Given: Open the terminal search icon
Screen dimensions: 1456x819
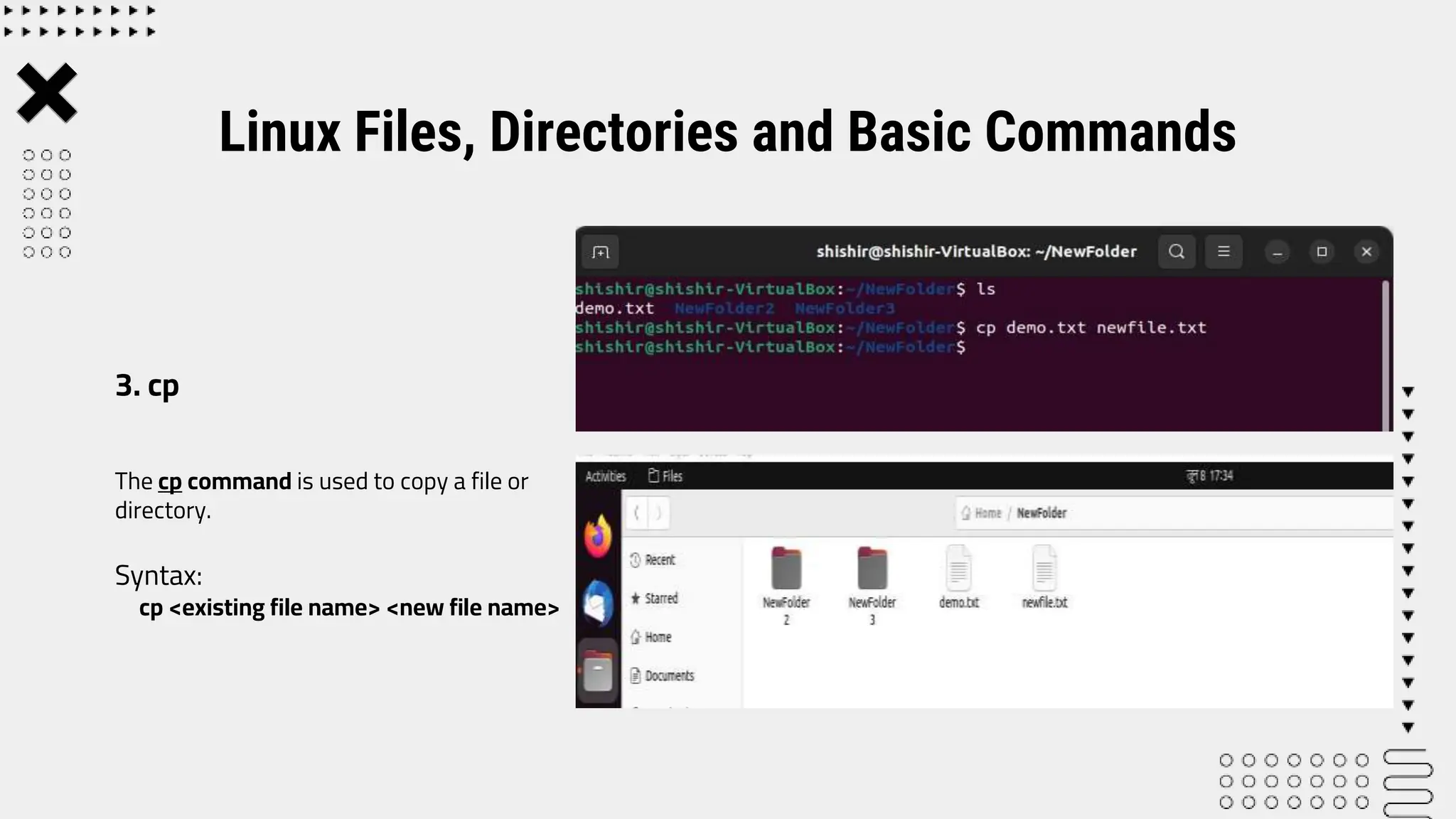Looking at the screenshot, I should point(1177,252).
